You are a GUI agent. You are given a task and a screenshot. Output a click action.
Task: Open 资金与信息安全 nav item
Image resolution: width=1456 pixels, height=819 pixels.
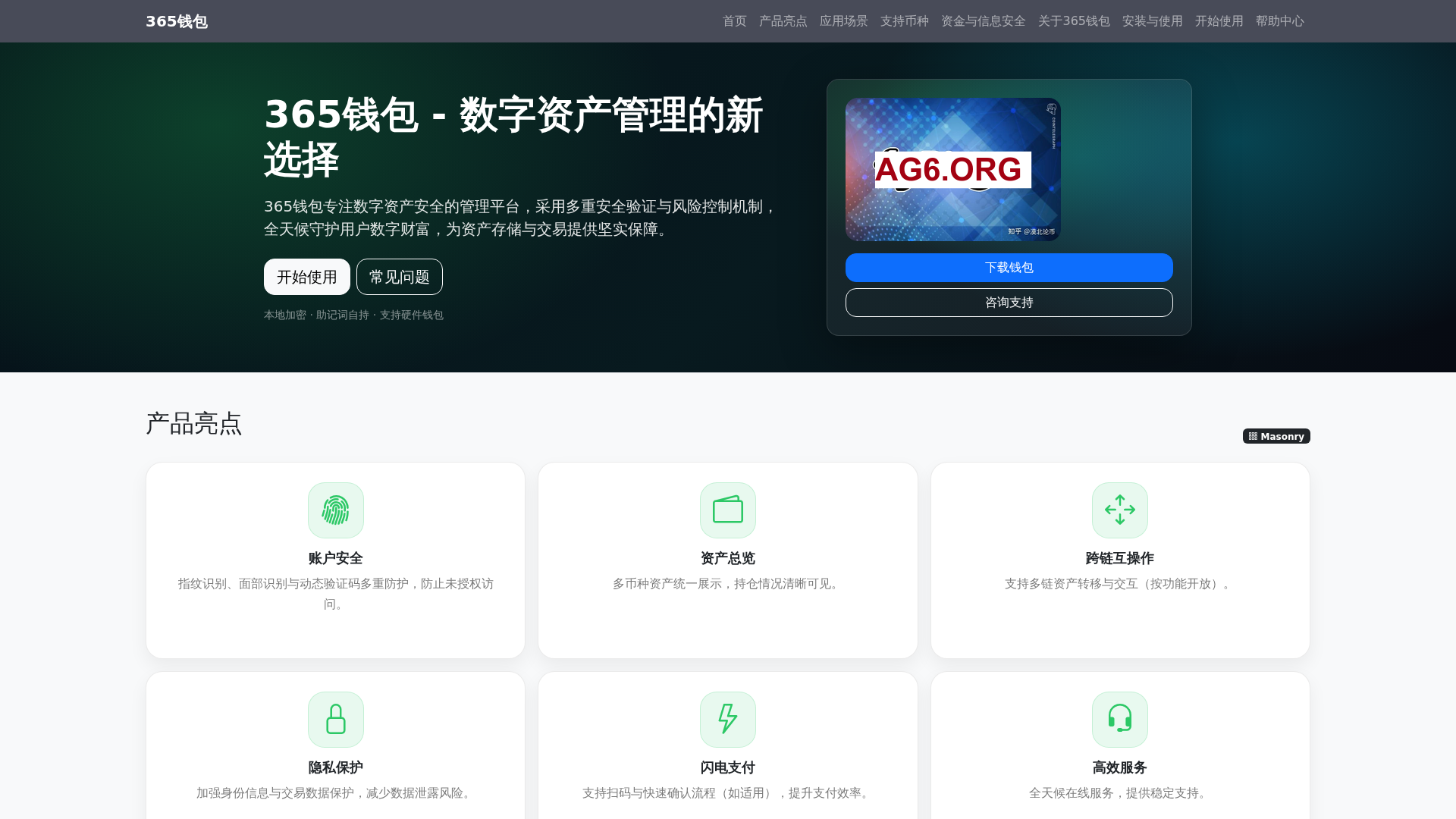pos(984,21)
